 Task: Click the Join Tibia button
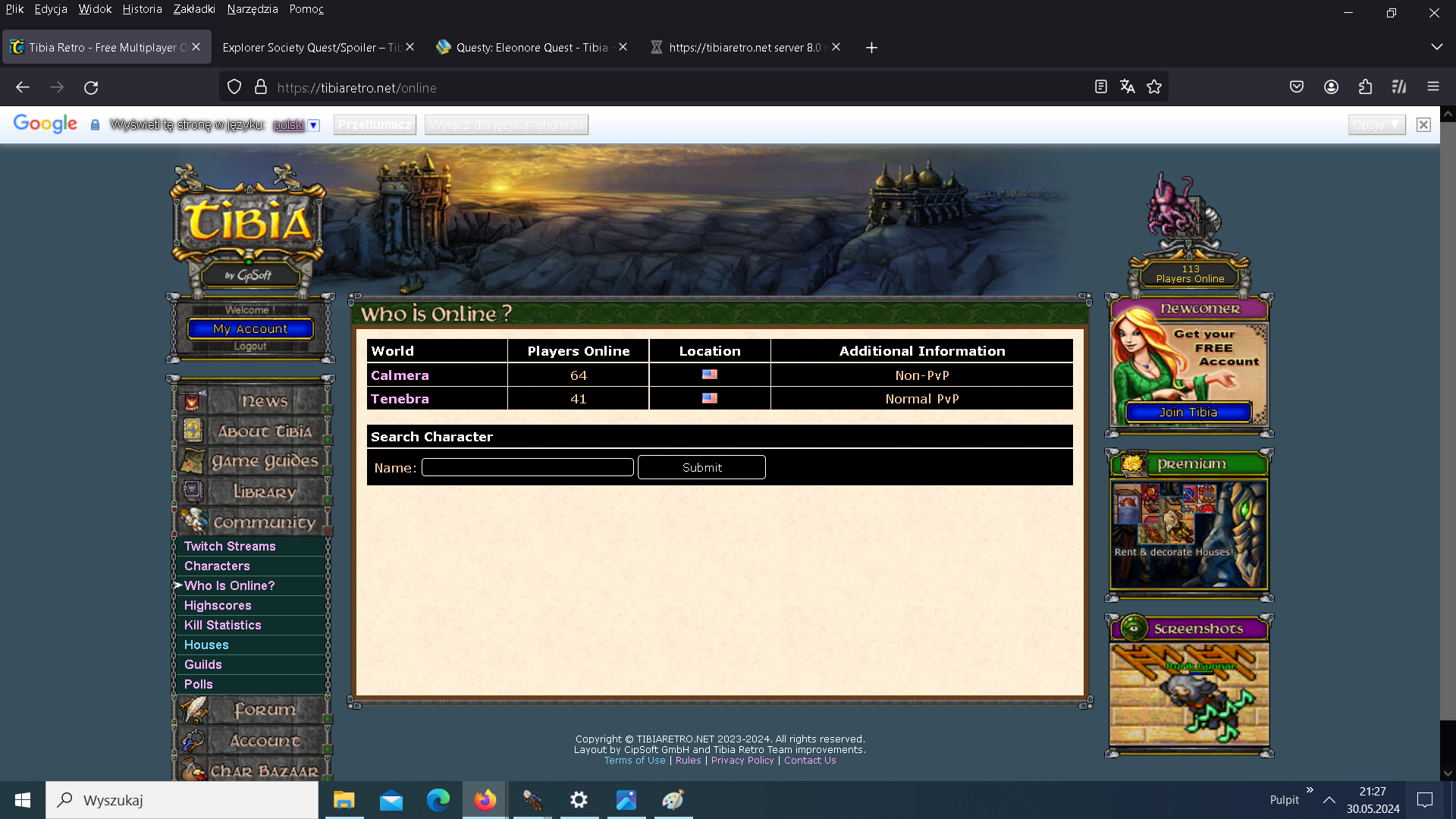point(1188,412)
